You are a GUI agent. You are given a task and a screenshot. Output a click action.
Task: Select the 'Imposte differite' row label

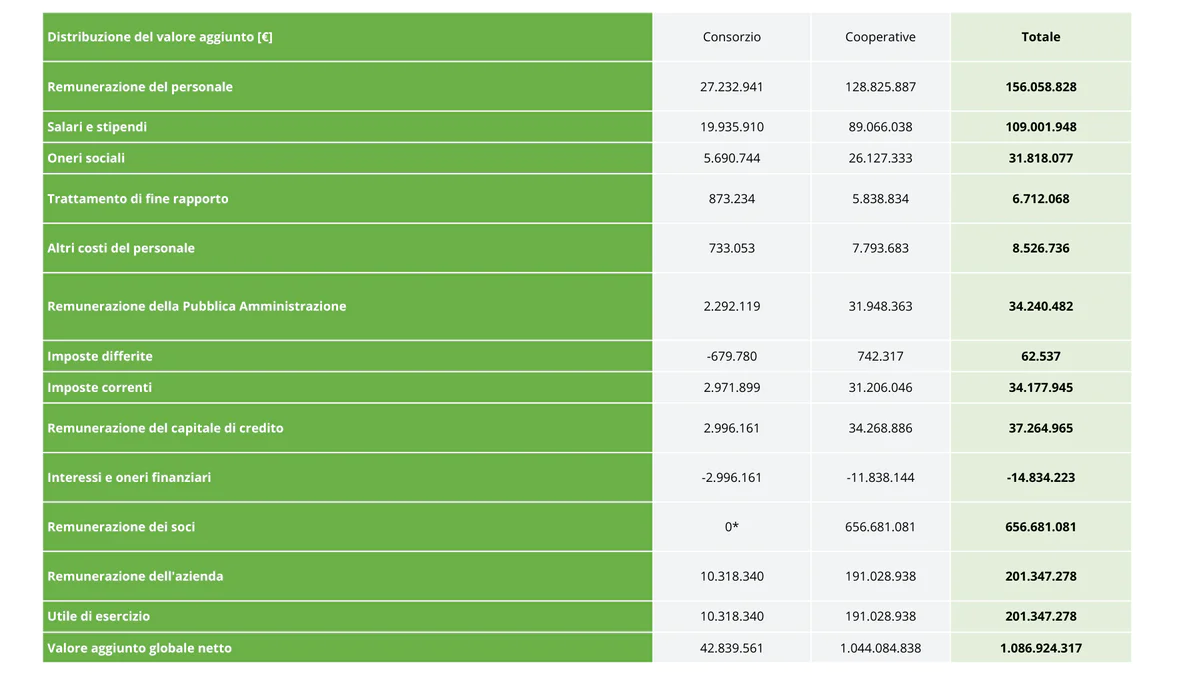100,356
